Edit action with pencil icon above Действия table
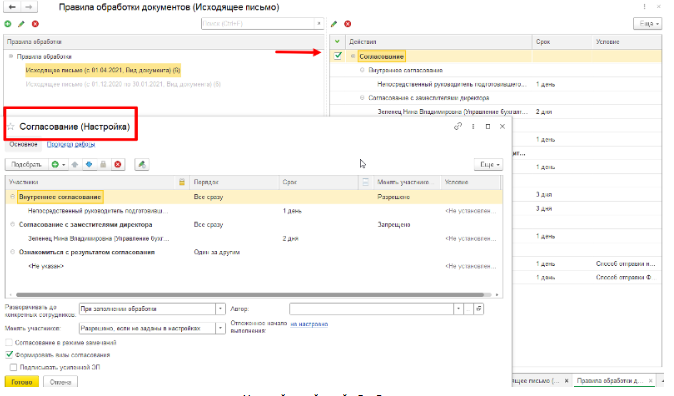674x396 pixels. pos(334,24)
